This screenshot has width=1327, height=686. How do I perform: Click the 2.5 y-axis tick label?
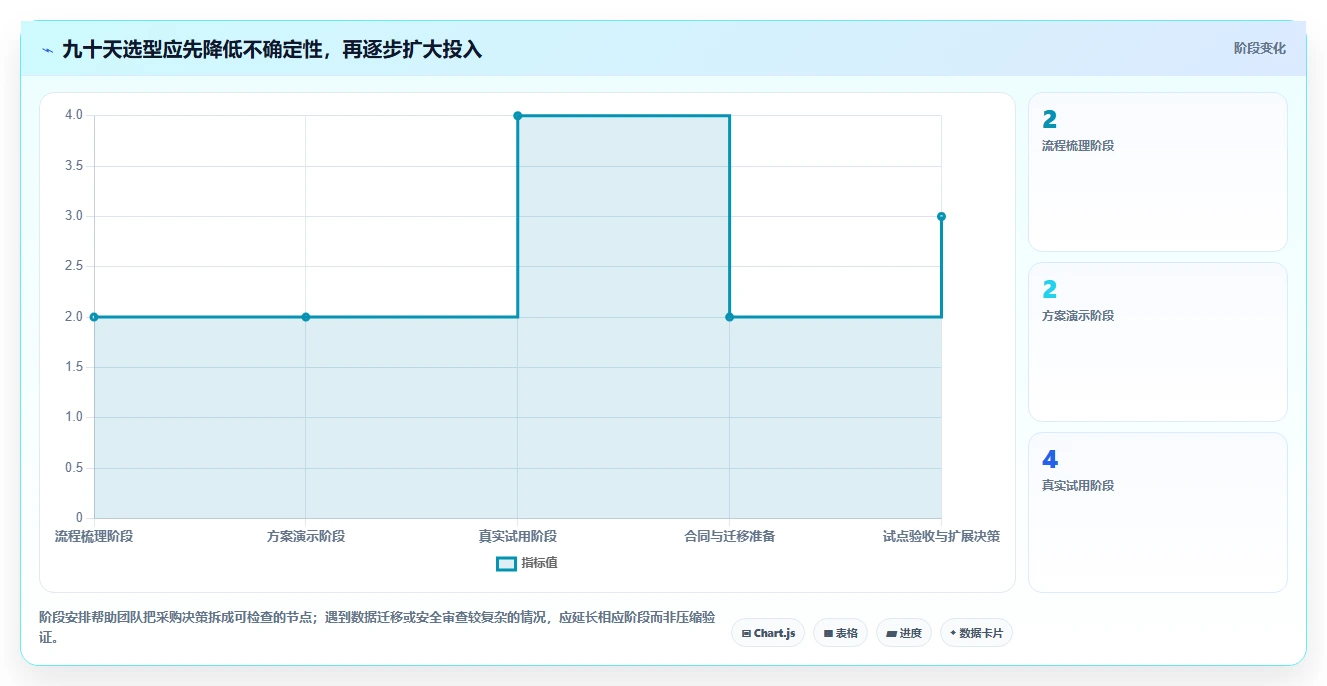pyautogui.click(x=74, y=267)
